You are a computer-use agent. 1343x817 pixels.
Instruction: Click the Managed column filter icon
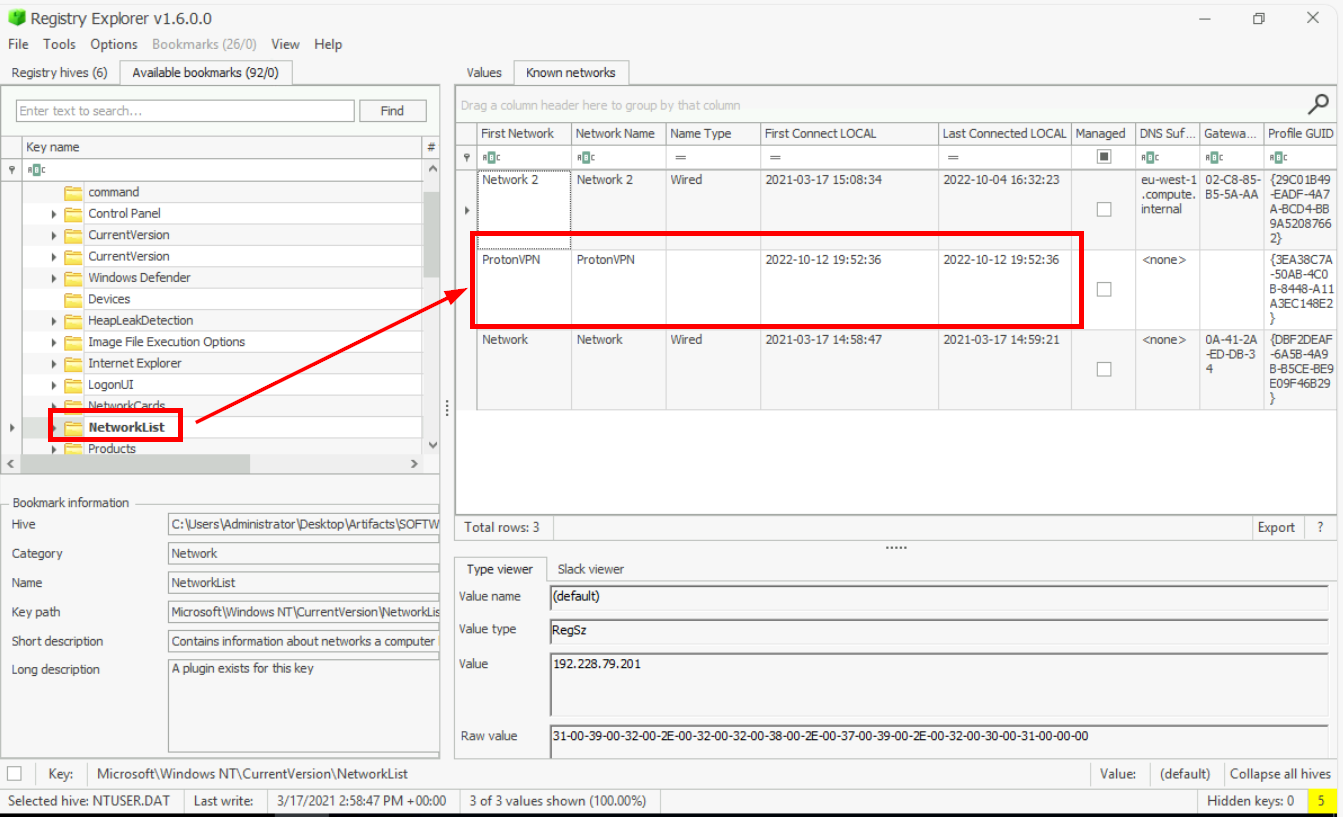click(x=1104, y=157)
